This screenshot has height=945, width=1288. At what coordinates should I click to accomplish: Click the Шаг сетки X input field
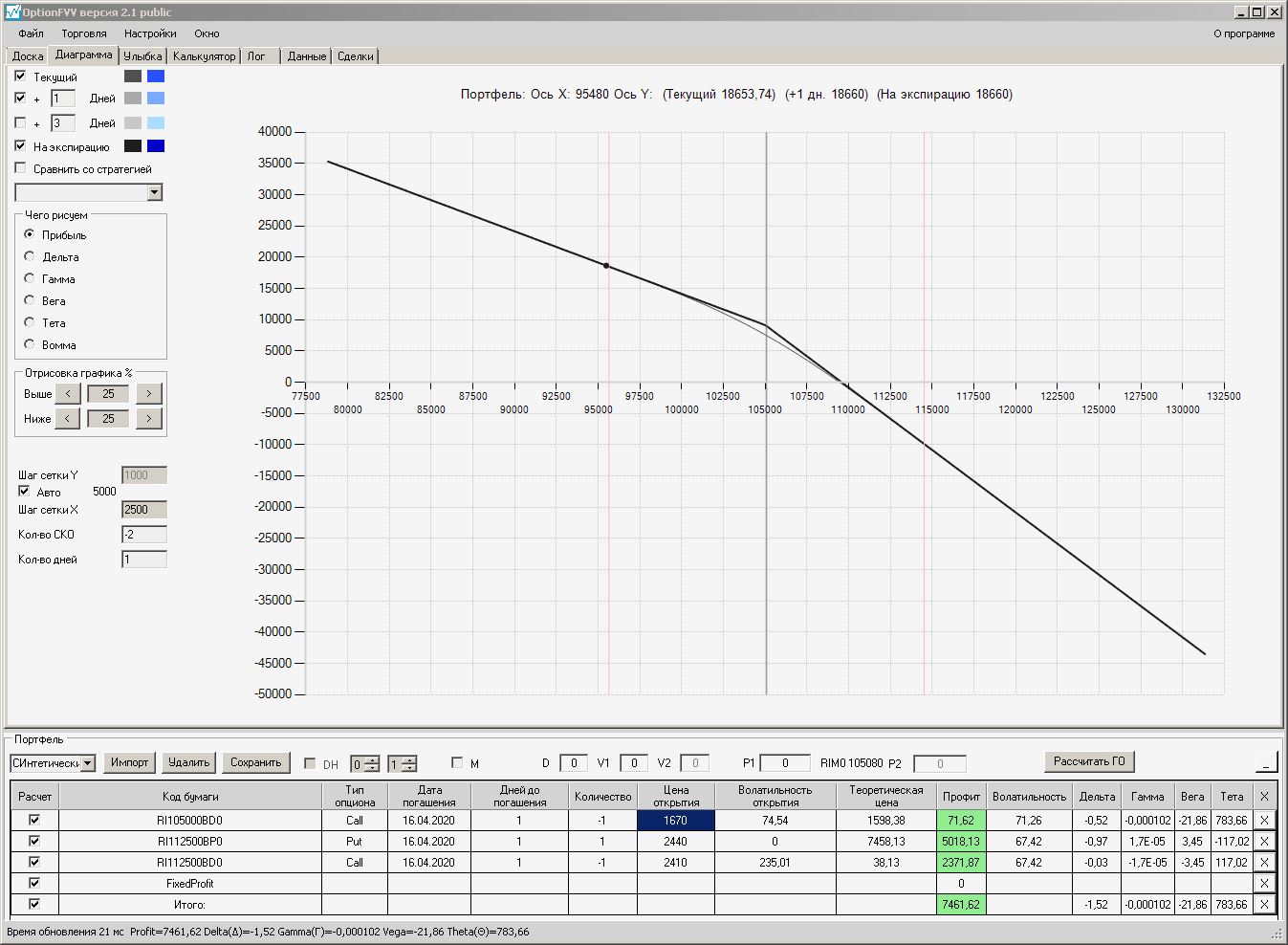(144, 510)
